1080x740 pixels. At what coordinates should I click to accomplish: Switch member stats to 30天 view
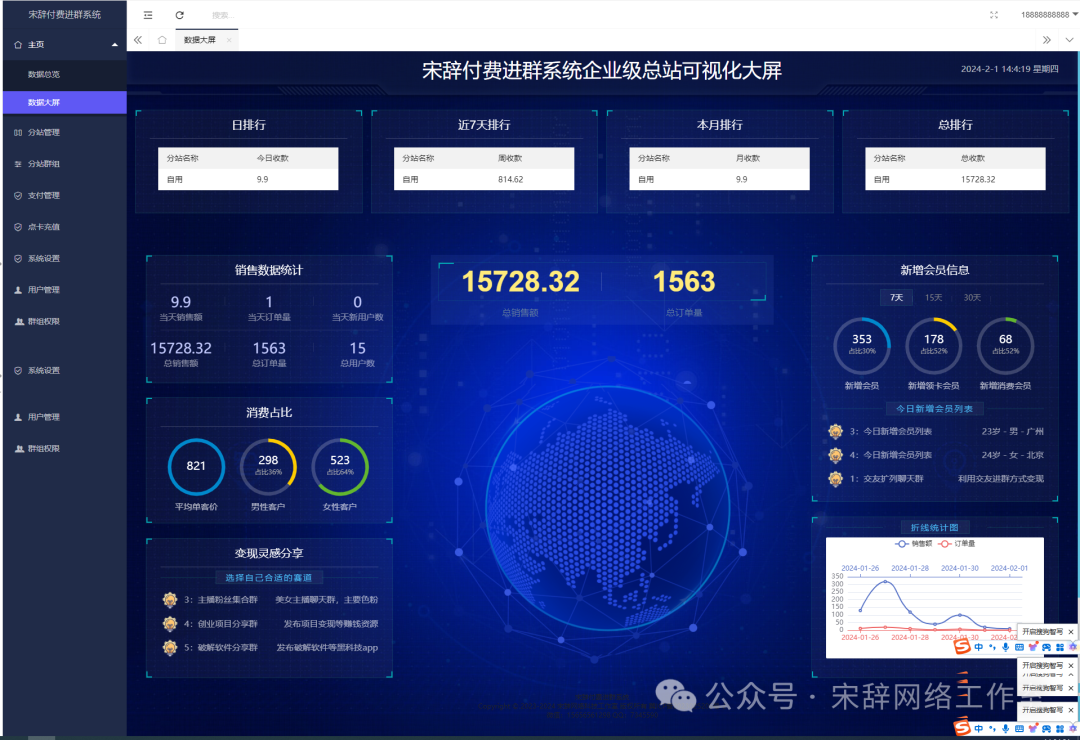point(973,297)
